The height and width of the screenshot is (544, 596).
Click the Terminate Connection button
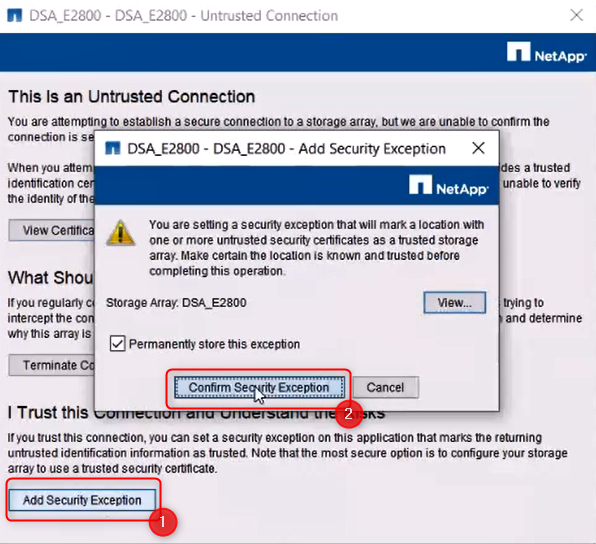52,365
